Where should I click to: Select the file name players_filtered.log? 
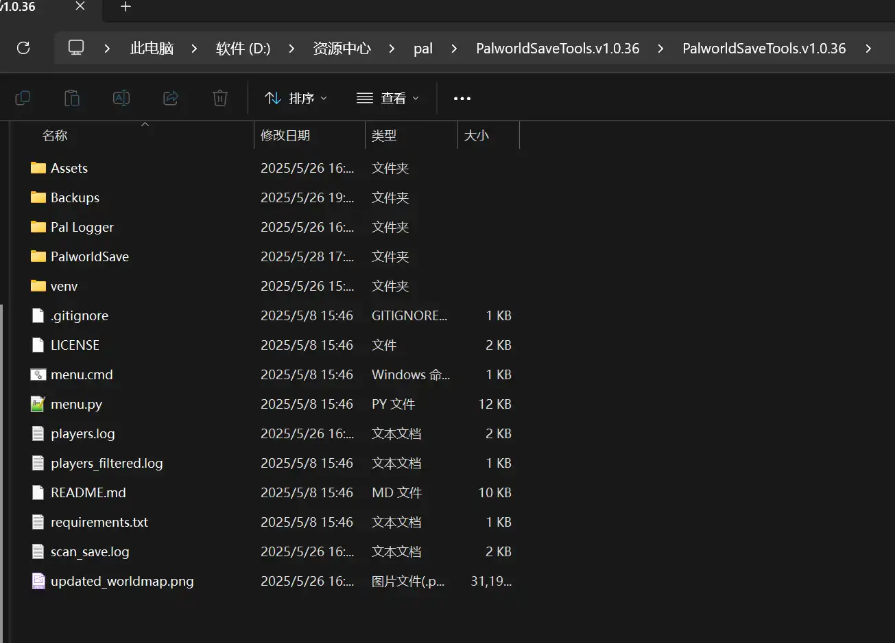click(x=107, y=463)
